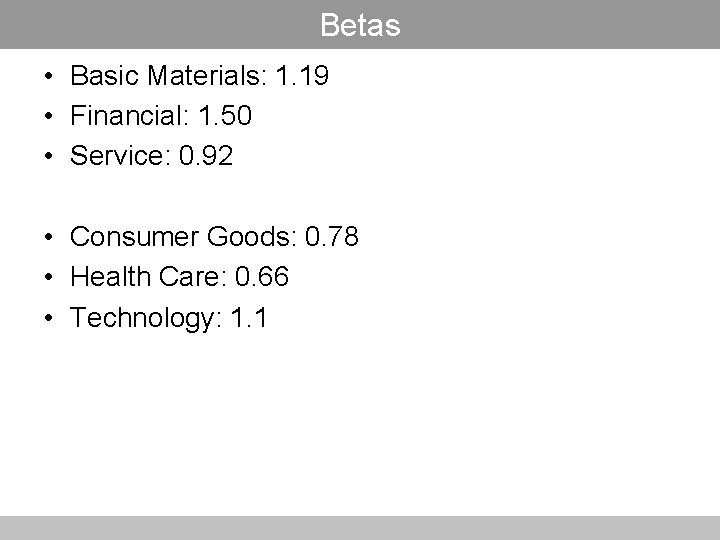
Task: Click the 0.78 beta value
Action: point(332,237)
